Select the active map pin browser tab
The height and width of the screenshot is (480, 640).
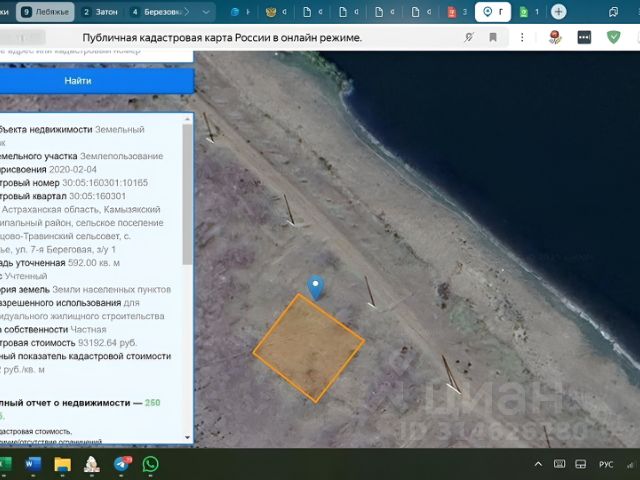coord(493,12)
